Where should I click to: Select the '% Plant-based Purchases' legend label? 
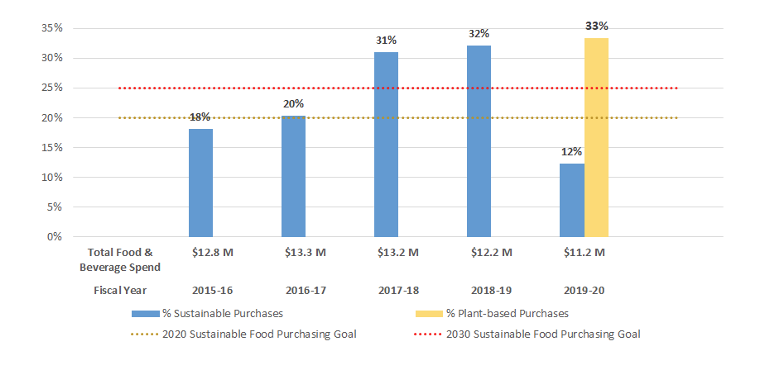coord(507,314)
